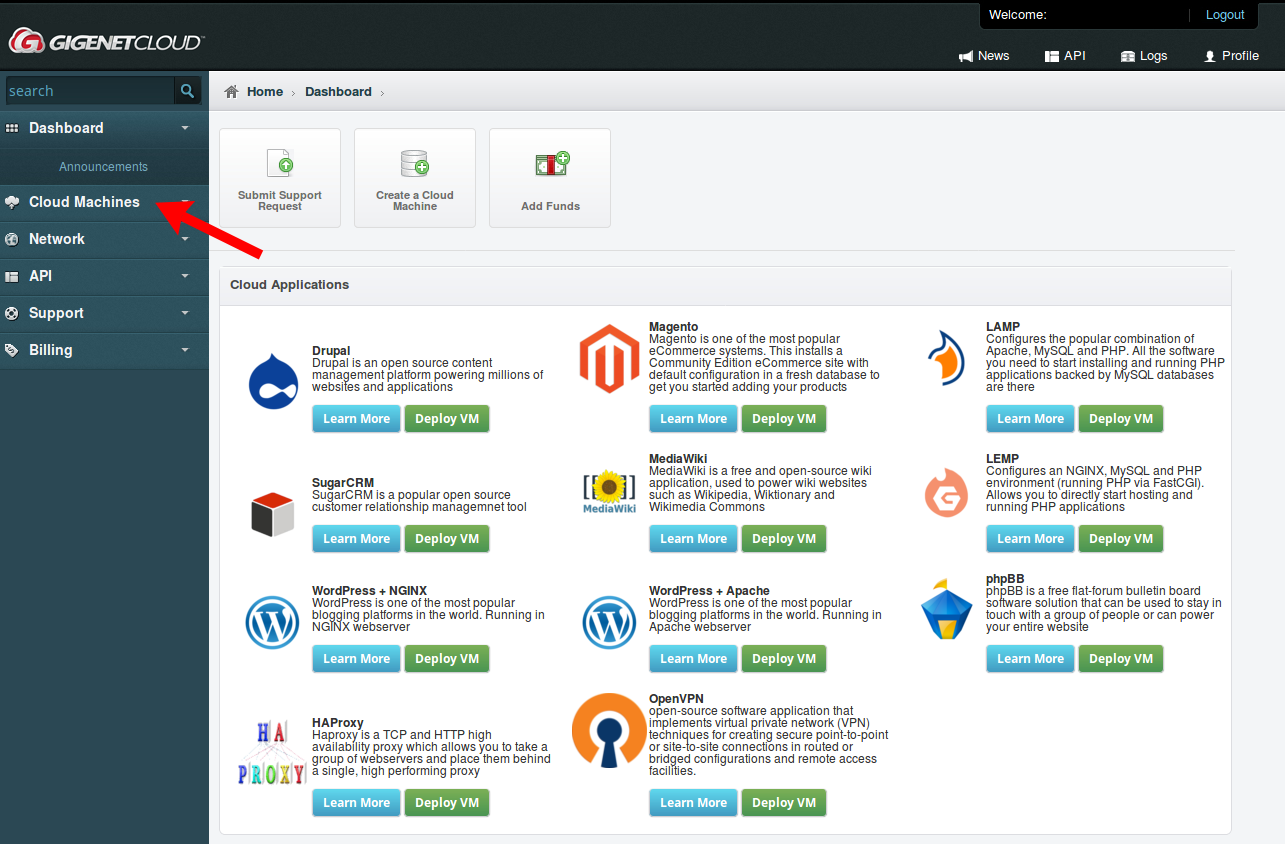The width and height of the screenshot is (1285, 844).
Task: Click the WordPress + Apache logo
Action: click(x=609, y=623)
